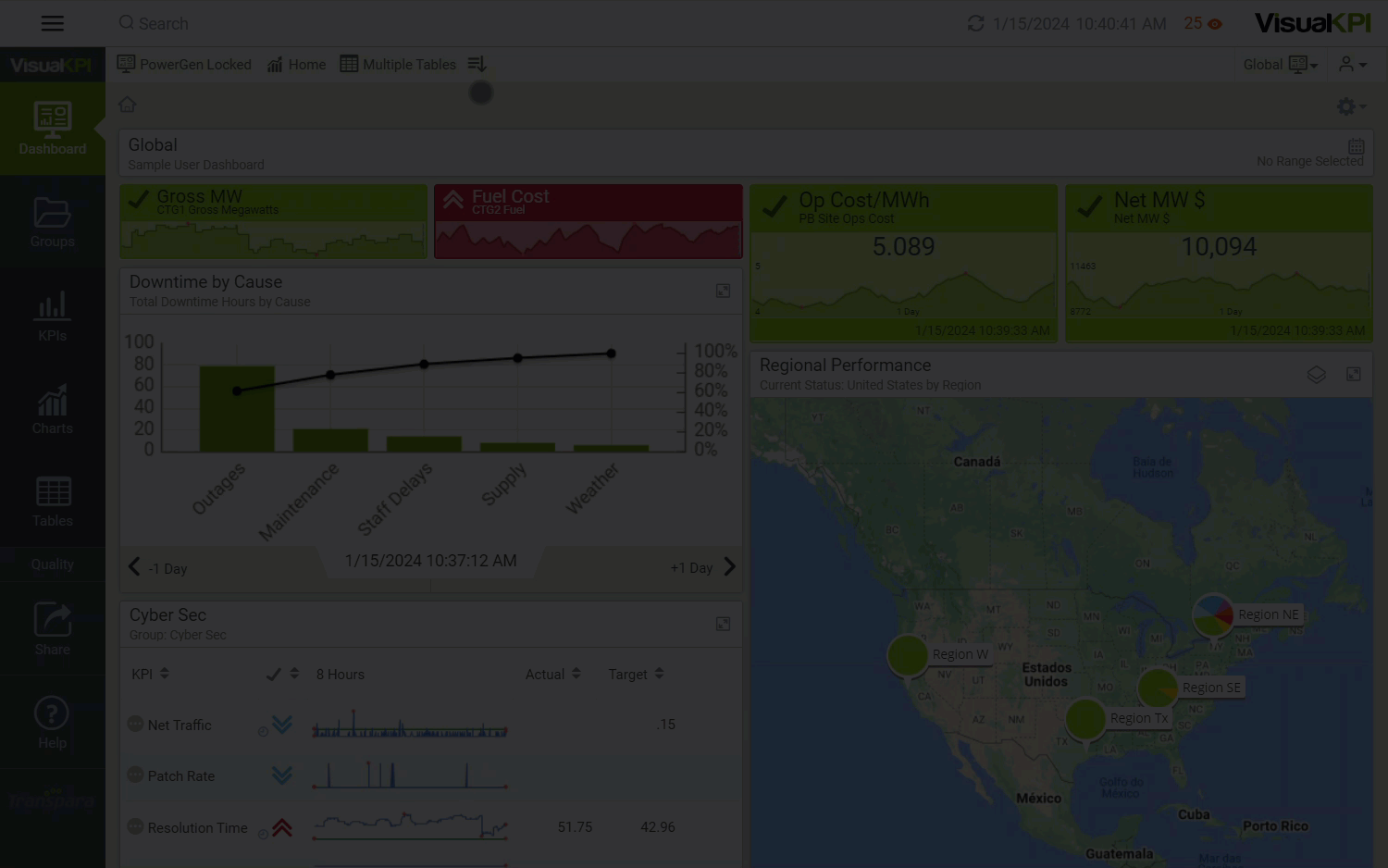Viewport: 1388px width, 868px height.
Task: Sort the Cyber Sec table by status checkmark
Action: (282, 674)
